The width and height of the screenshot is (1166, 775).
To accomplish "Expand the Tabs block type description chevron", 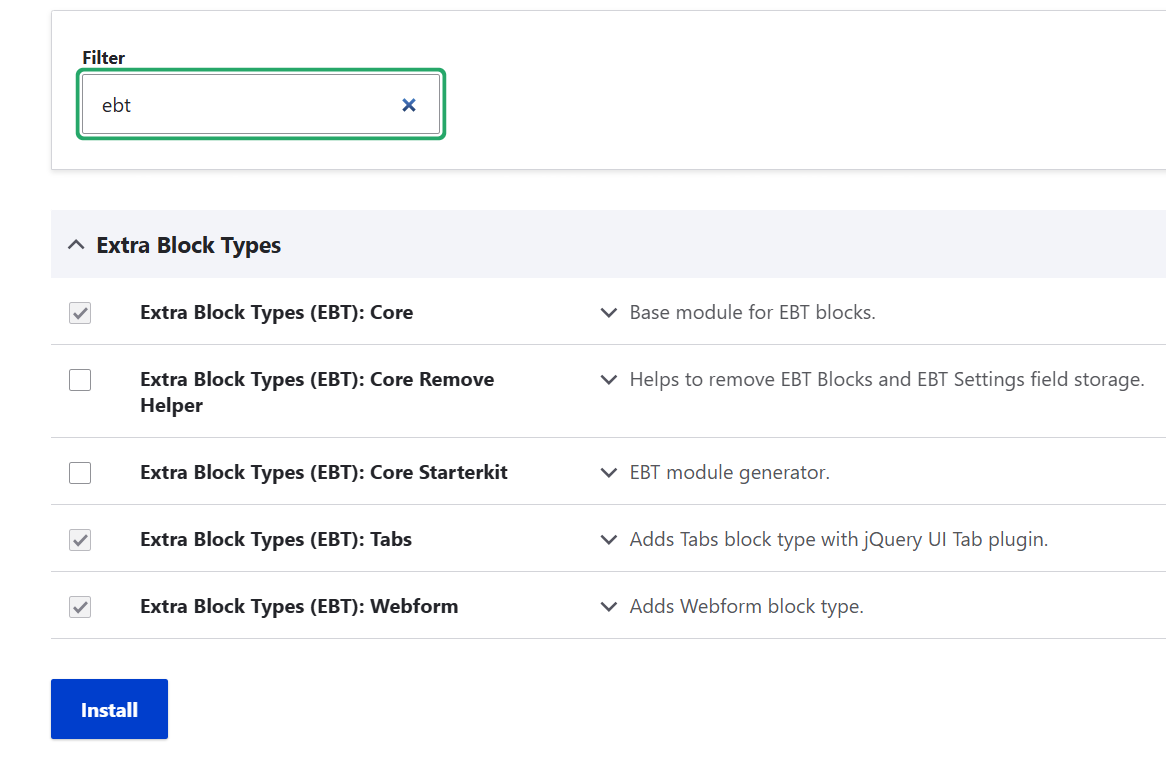I will click(x=608, y=539).
